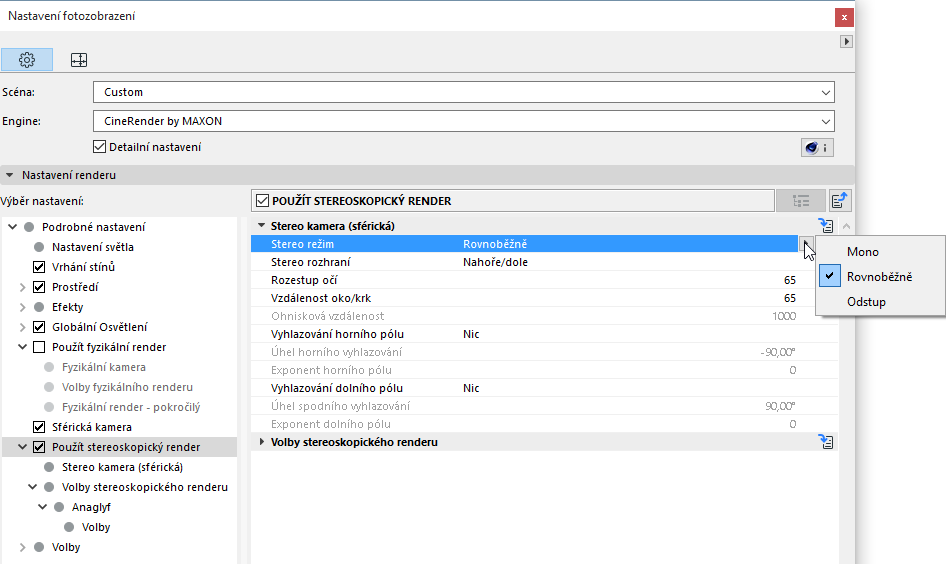This screenshot has height=564, width=946.
Task: Enable Použít fyzikální render checkbox
Action: [39, 347]
